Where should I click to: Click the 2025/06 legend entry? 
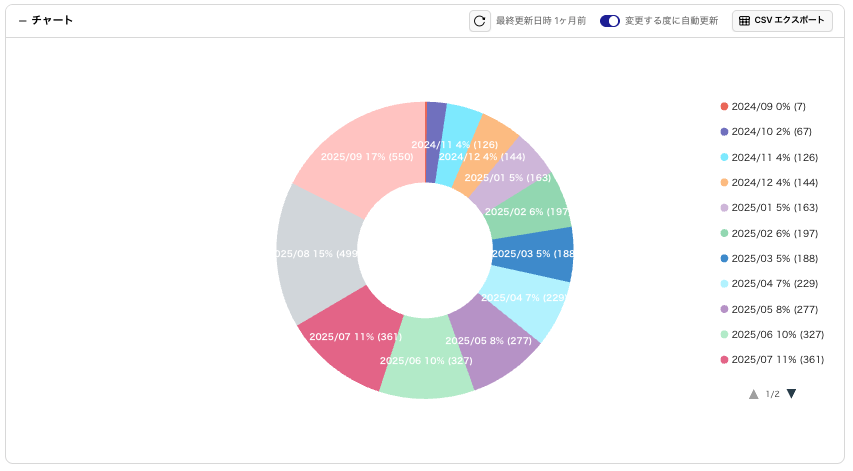pos(777,334)
